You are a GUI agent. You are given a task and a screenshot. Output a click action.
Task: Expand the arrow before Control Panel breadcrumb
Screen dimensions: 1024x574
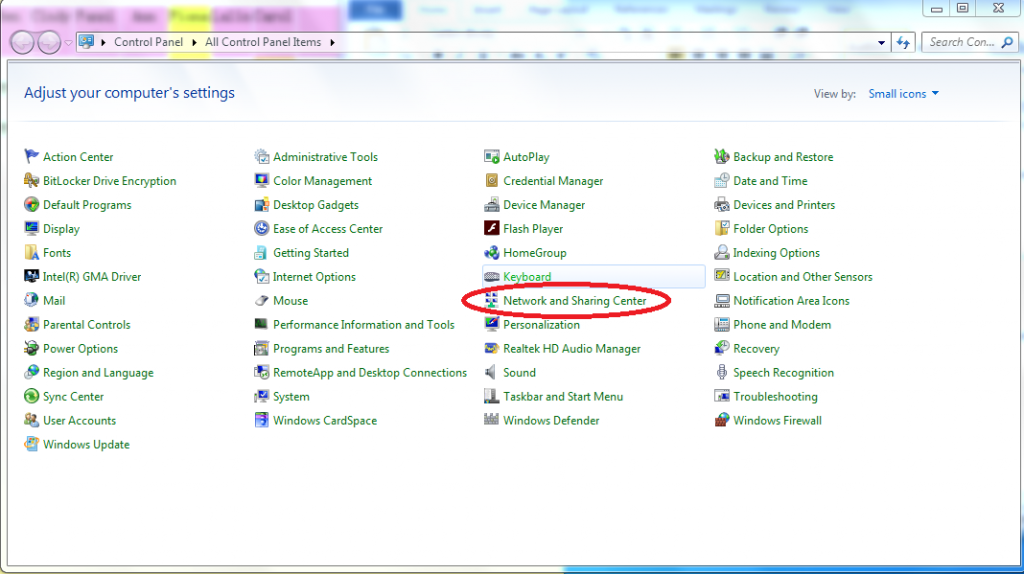click(x=103, y=42)
